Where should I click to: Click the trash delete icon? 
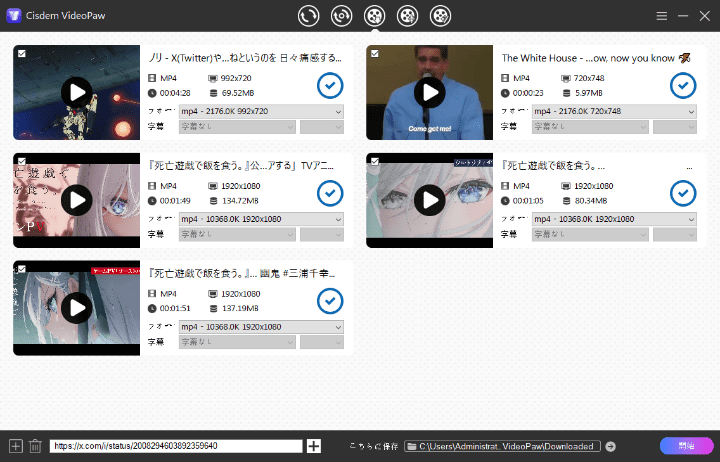tap(35, 446)
